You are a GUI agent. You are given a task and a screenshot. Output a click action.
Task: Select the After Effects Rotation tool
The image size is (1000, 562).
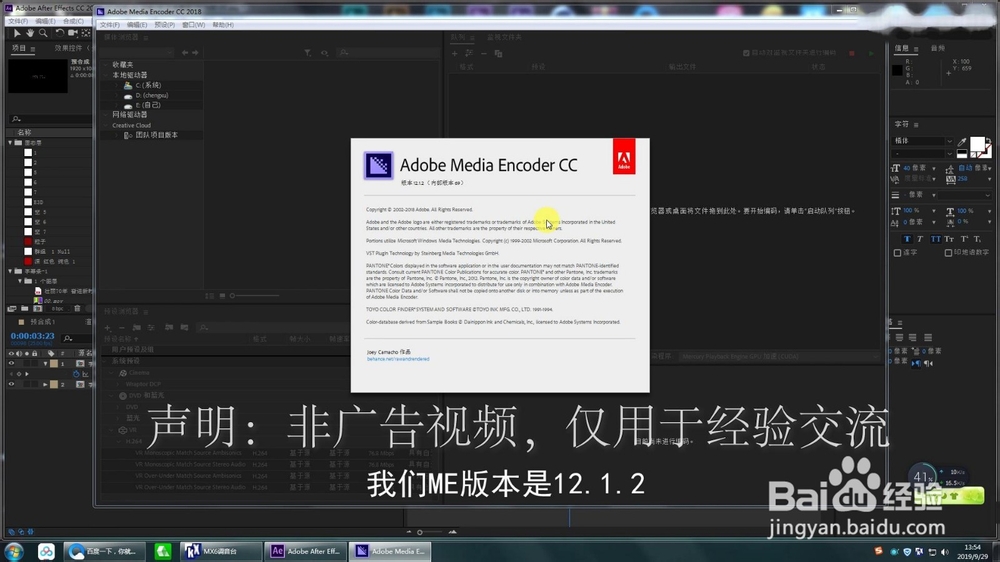(x=59, y=33)
